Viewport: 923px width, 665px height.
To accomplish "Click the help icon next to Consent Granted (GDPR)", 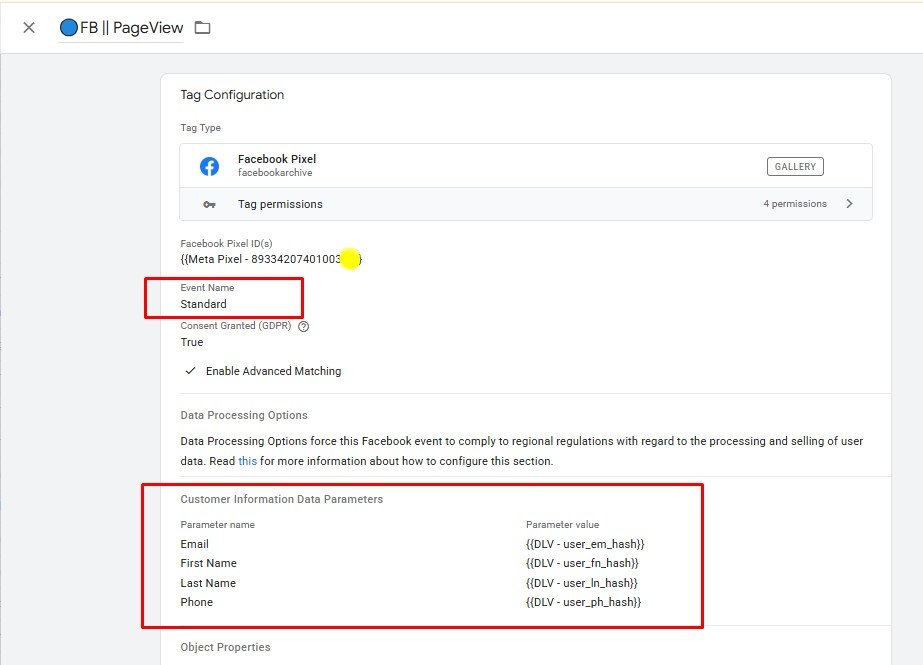I will 304,327.
